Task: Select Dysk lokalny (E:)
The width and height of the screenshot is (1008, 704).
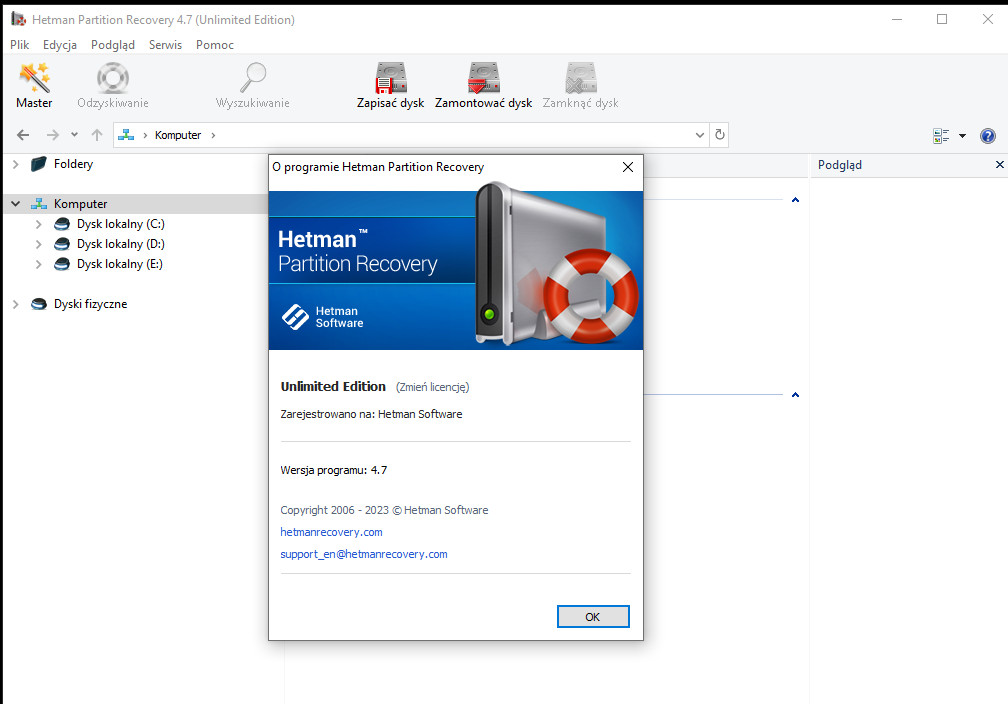Action: coord(120,264)
